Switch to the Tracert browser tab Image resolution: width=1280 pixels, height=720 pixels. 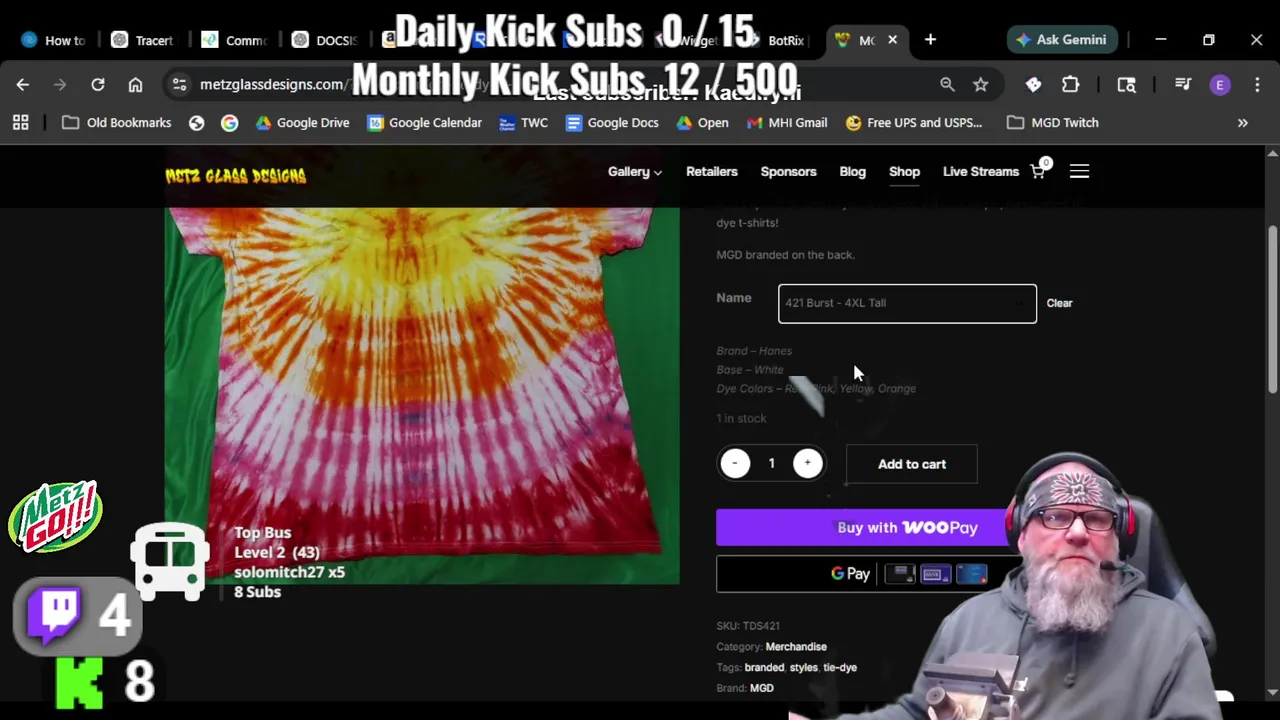pyautogui.click(x=143, y=40)
